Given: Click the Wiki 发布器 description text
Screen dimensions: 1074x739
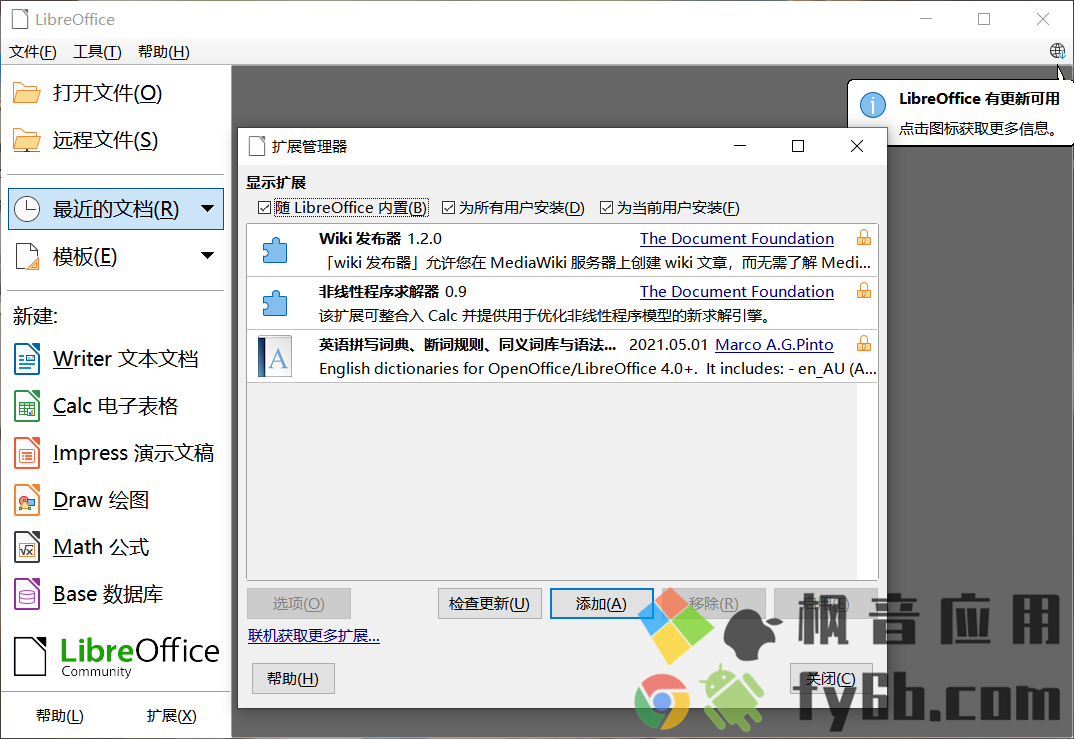Looking at the screenshot, I should coord(595,262).
